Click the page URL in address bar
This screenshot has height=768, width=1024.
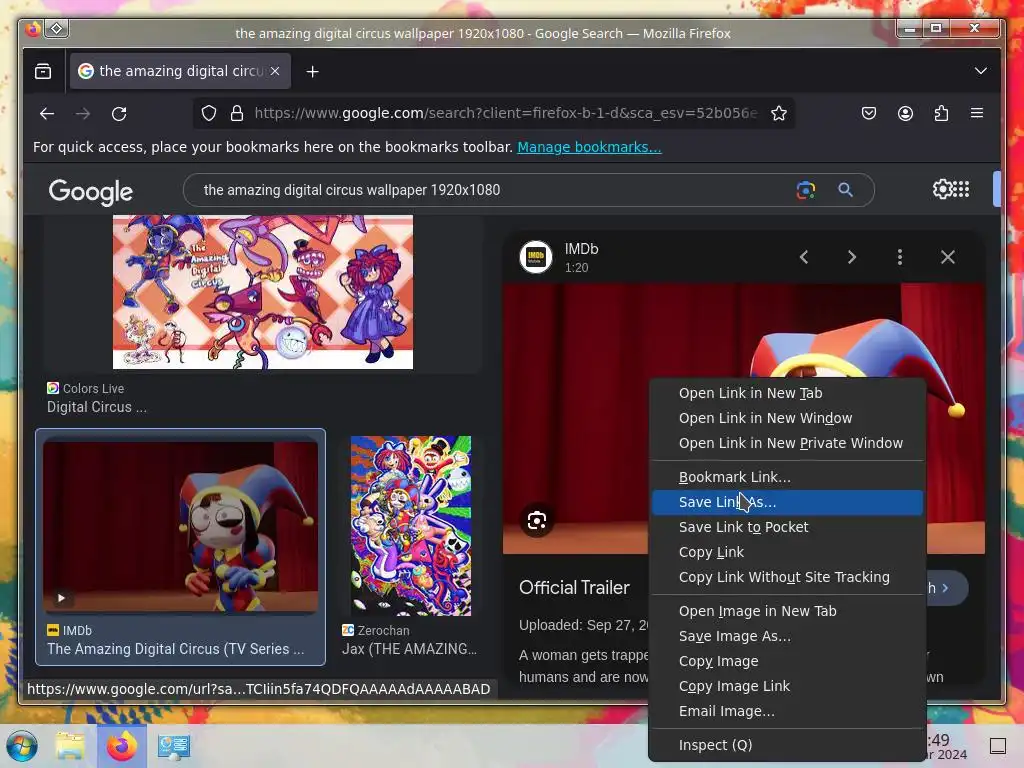505,113
